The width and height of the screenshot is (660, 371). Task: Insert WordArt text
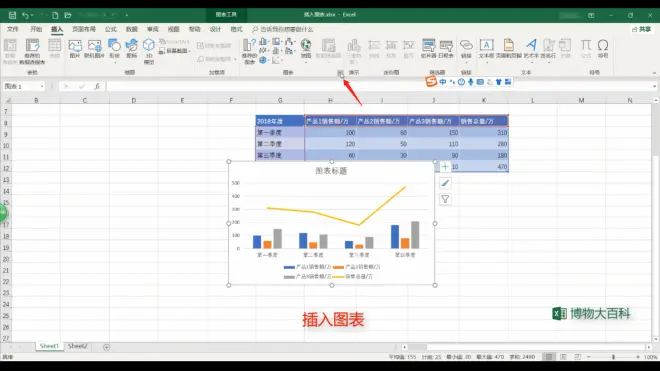tap(532, 50)
